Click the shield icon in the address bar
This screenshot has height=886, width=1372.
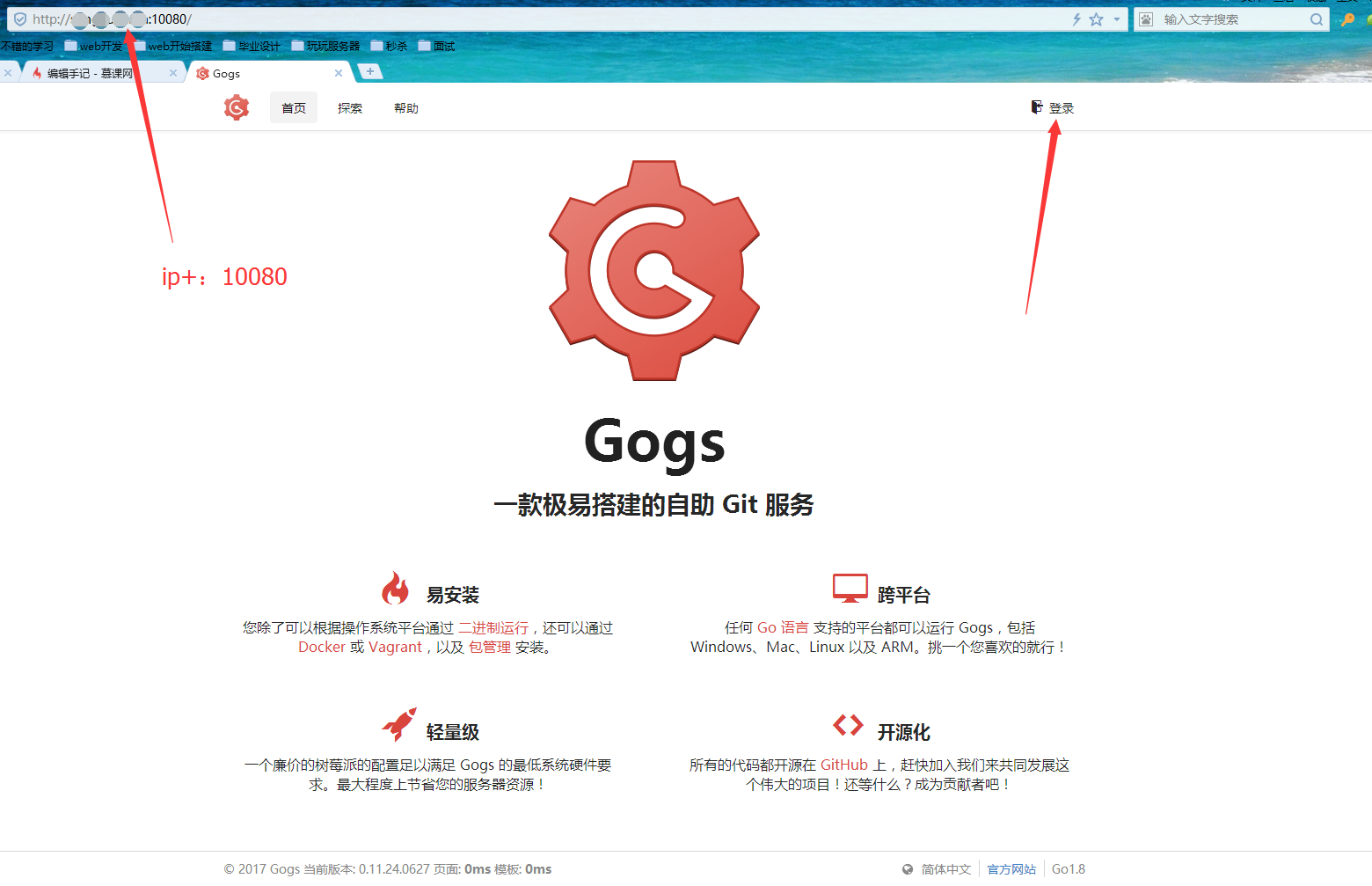19,18
